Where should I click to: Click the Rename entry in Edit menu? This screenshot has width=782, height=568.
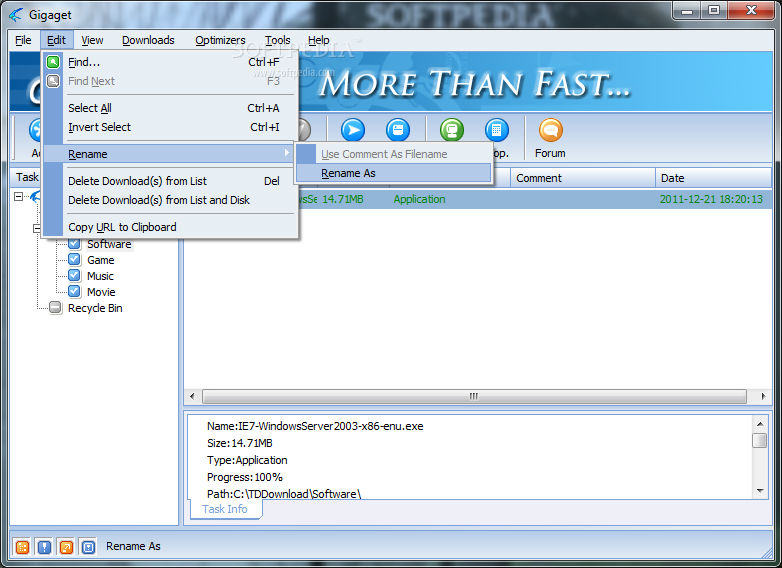(x=171, y=154)
